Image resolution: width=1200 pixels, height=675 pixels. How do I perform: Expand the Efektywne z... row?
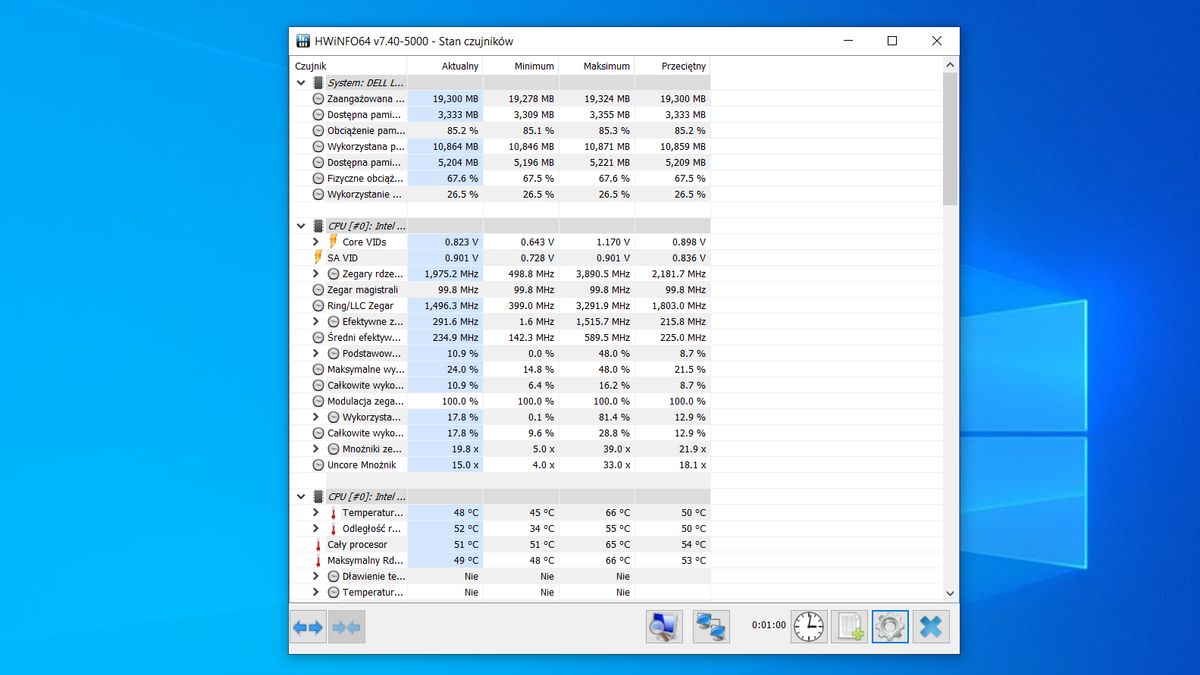tap(317, 322)
